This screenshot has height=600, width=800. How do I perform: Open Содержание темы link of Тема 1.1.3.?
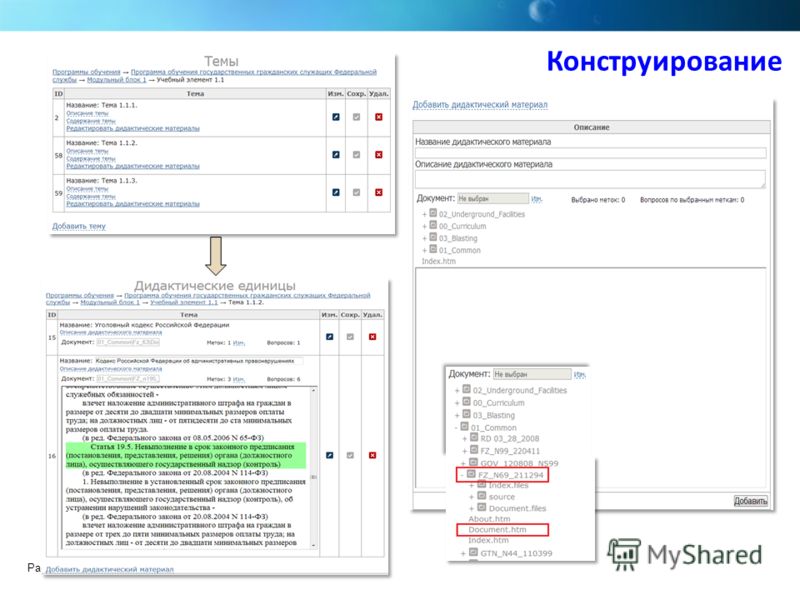[x=91, y=196]
